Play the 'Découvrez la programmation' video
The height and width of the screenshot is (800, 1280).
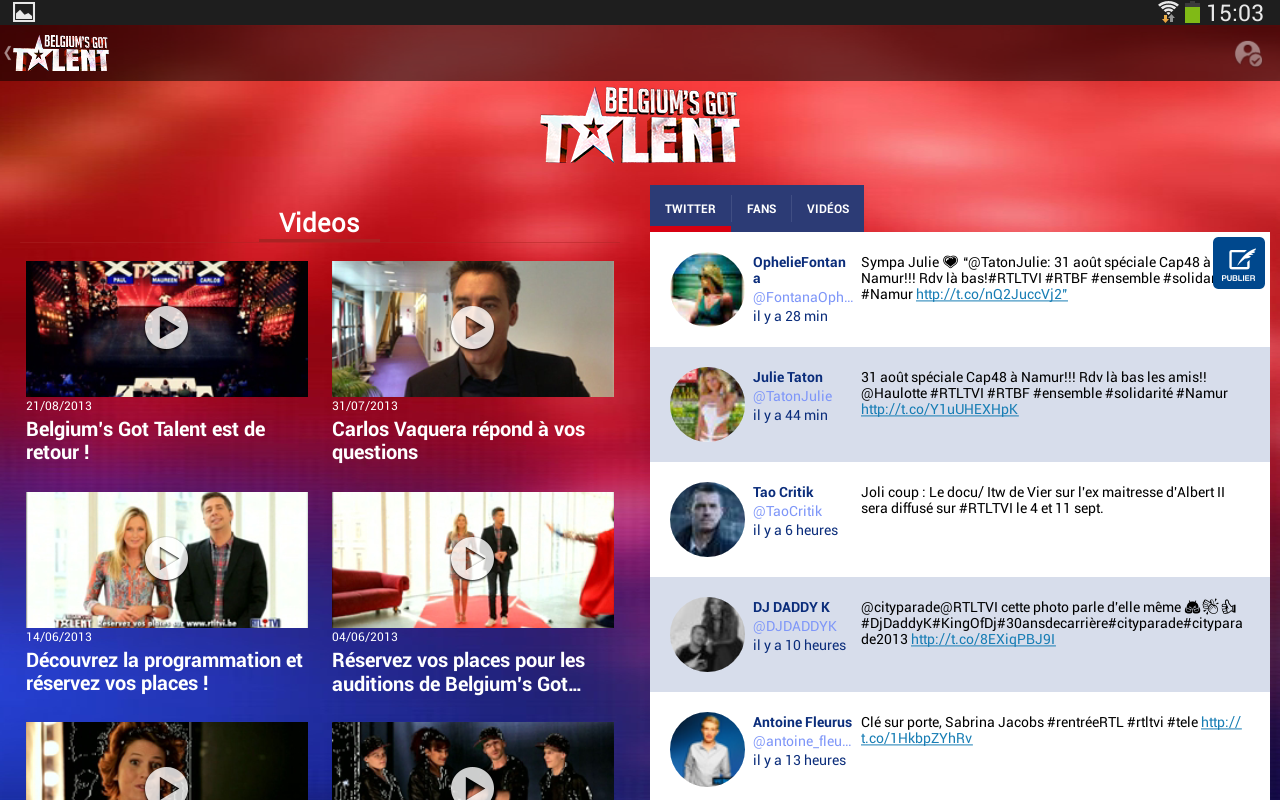[x=166, y=559]
